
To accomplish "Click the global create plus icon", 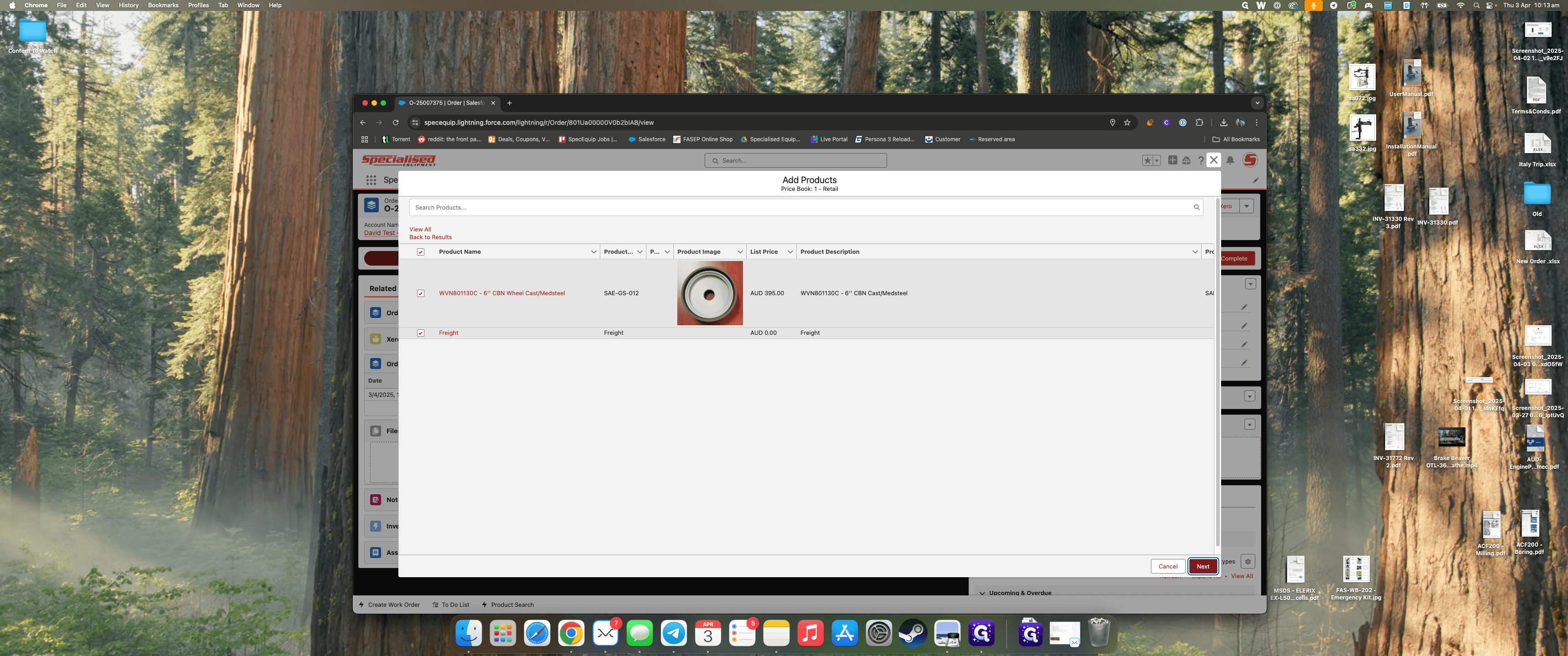I will (1172, 161).
